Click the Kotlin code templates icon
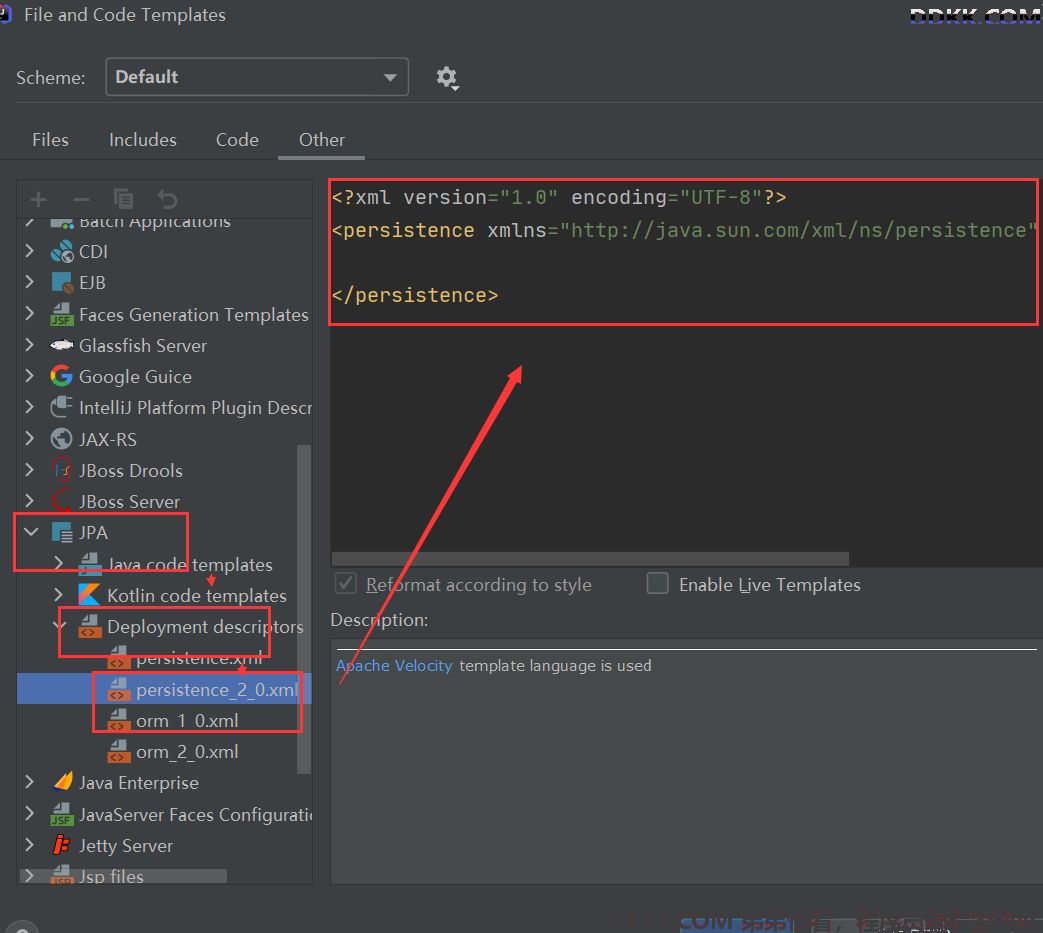 pyautogui.click(x=89, y=595)
